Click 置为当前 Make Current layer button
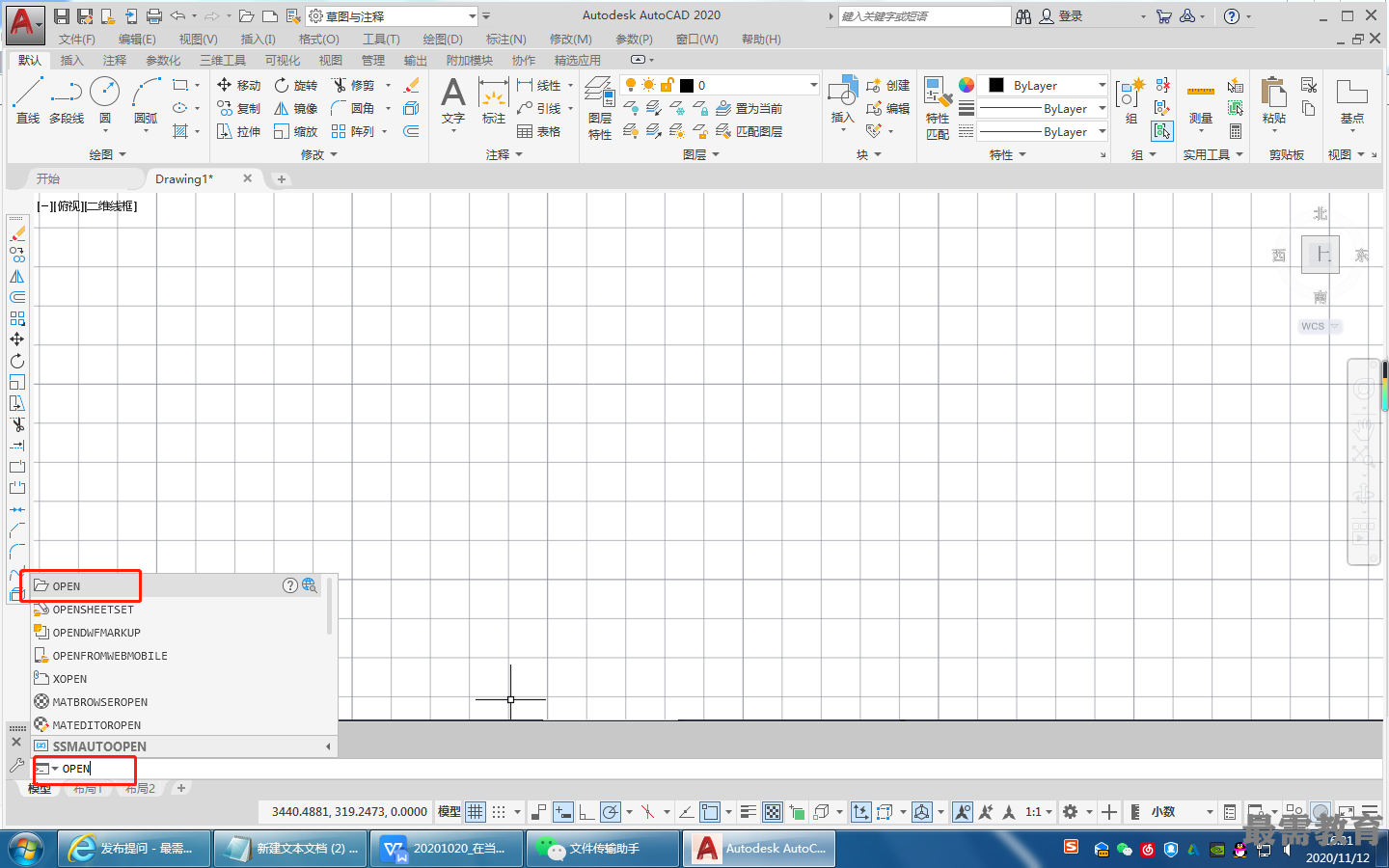1389x868 pixels. 749,108
